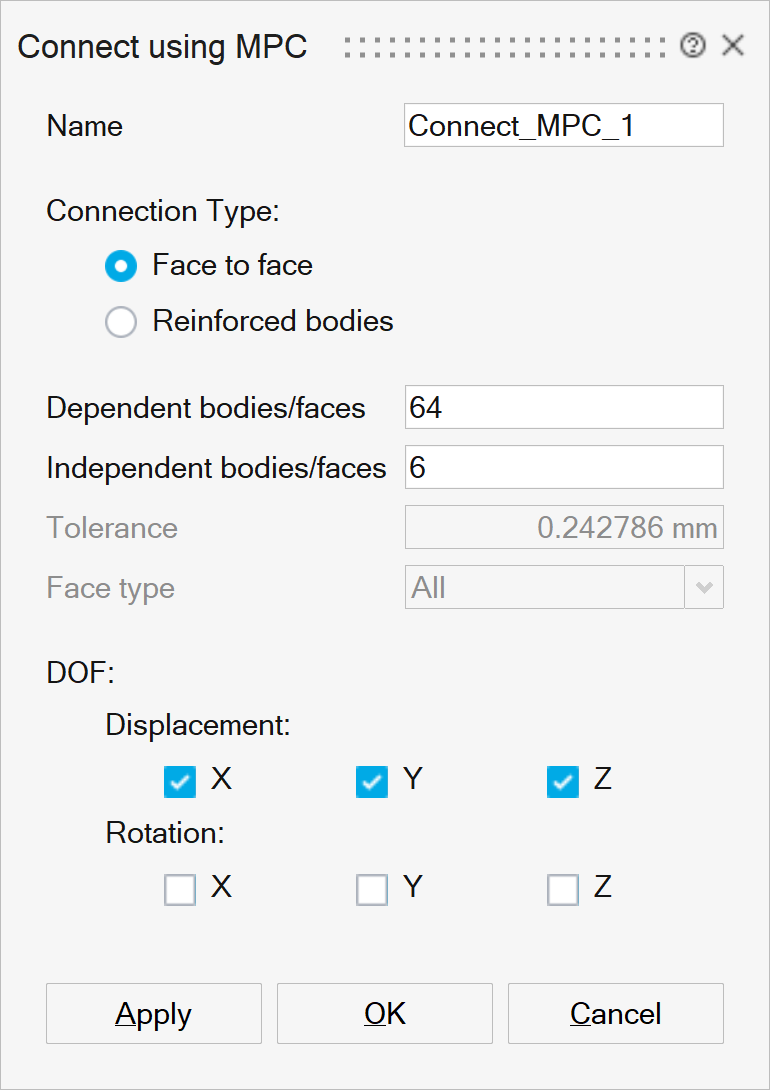Close the Connect using MPC dialog

(733, 46)
